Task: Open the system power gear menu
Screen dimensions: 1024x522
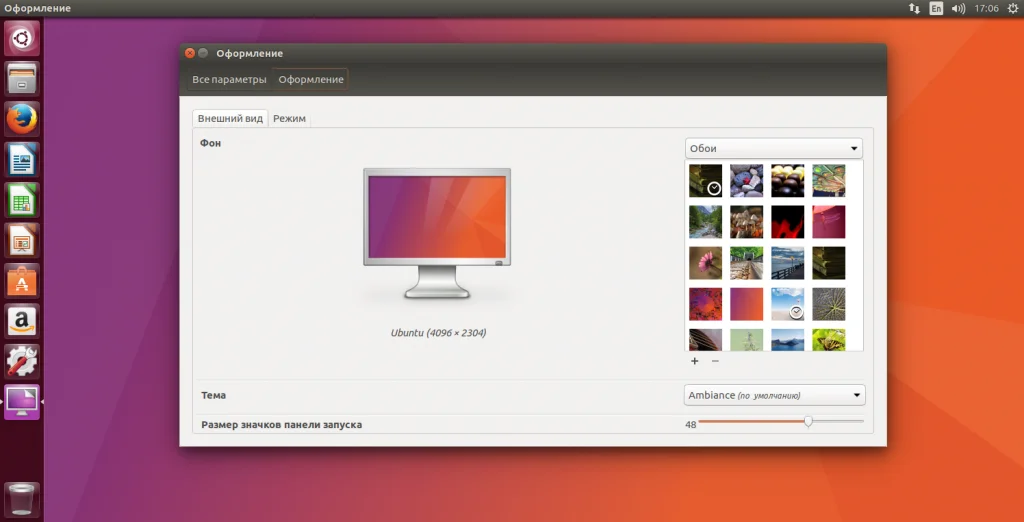Action: [x=1011, y=8]
